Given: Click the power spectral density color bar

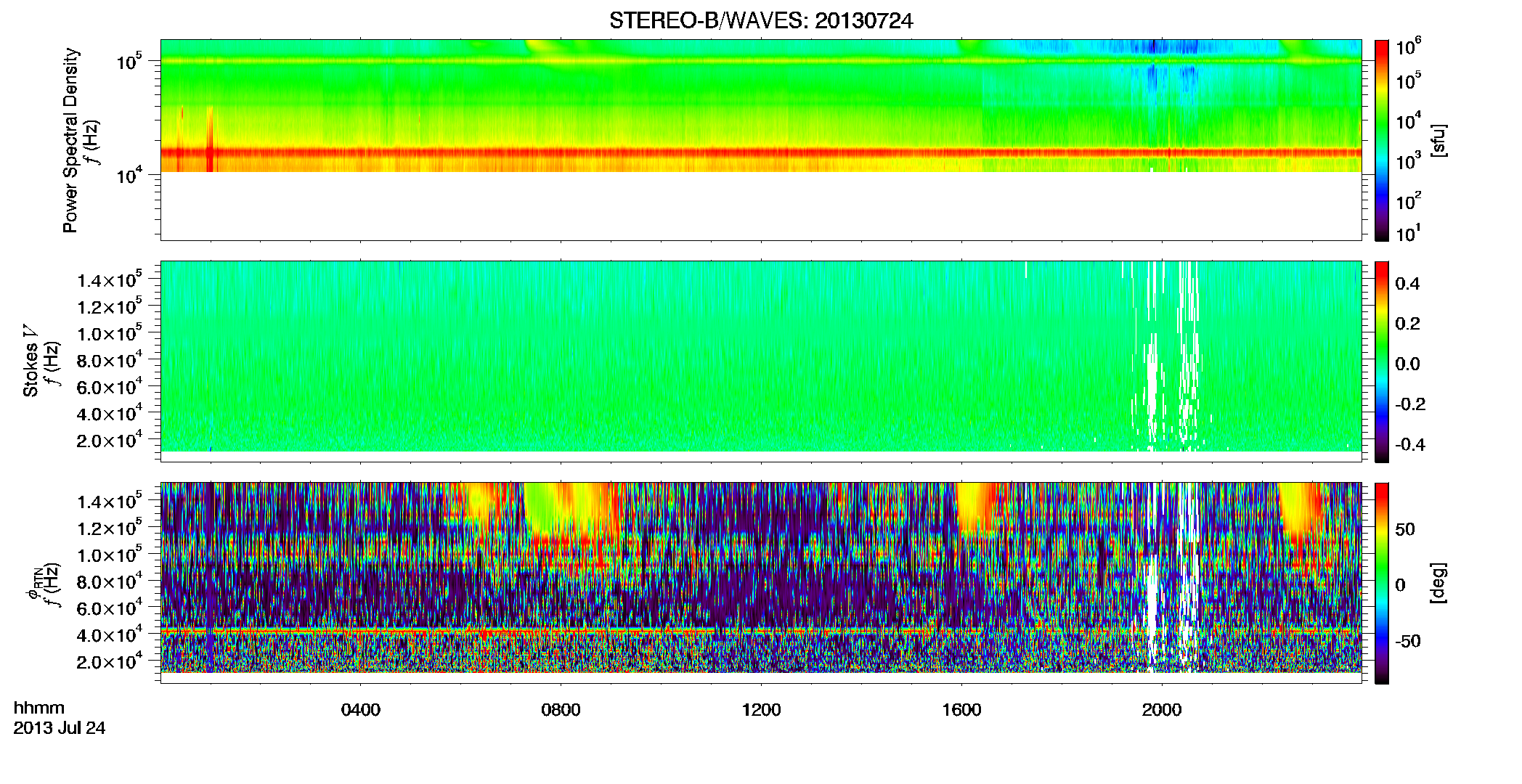Looking at the screenshot, I should [x=1382, y=140].
